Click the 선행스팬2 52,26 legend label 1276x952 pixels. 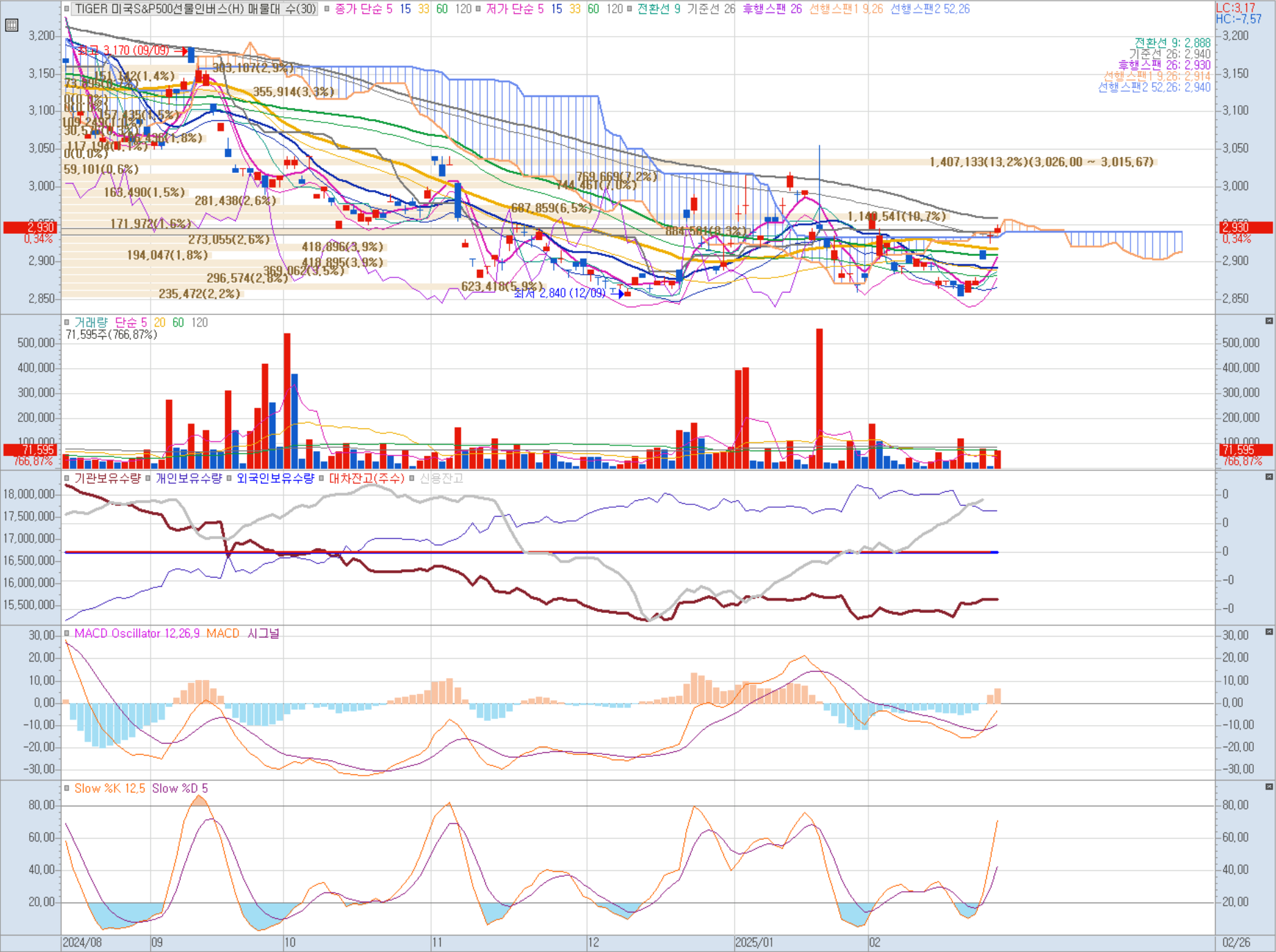click(x=929, y=9)
